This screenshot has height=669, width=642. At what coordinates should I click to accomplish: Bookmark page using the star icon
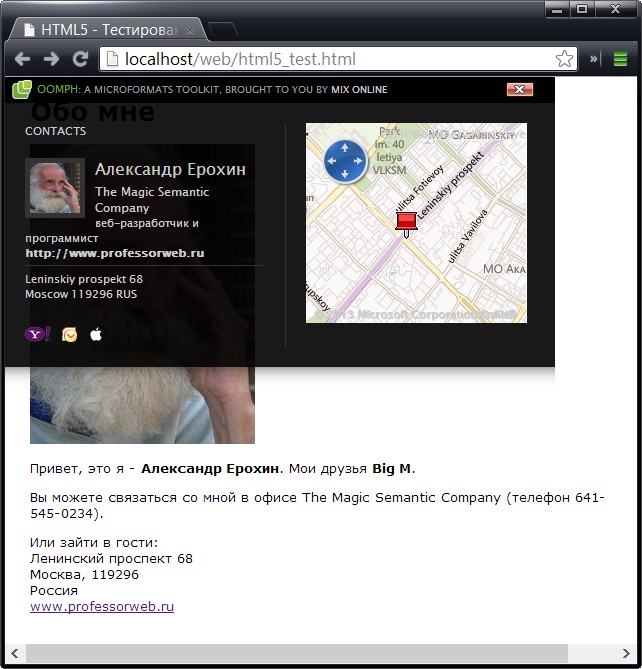(564, 59)
